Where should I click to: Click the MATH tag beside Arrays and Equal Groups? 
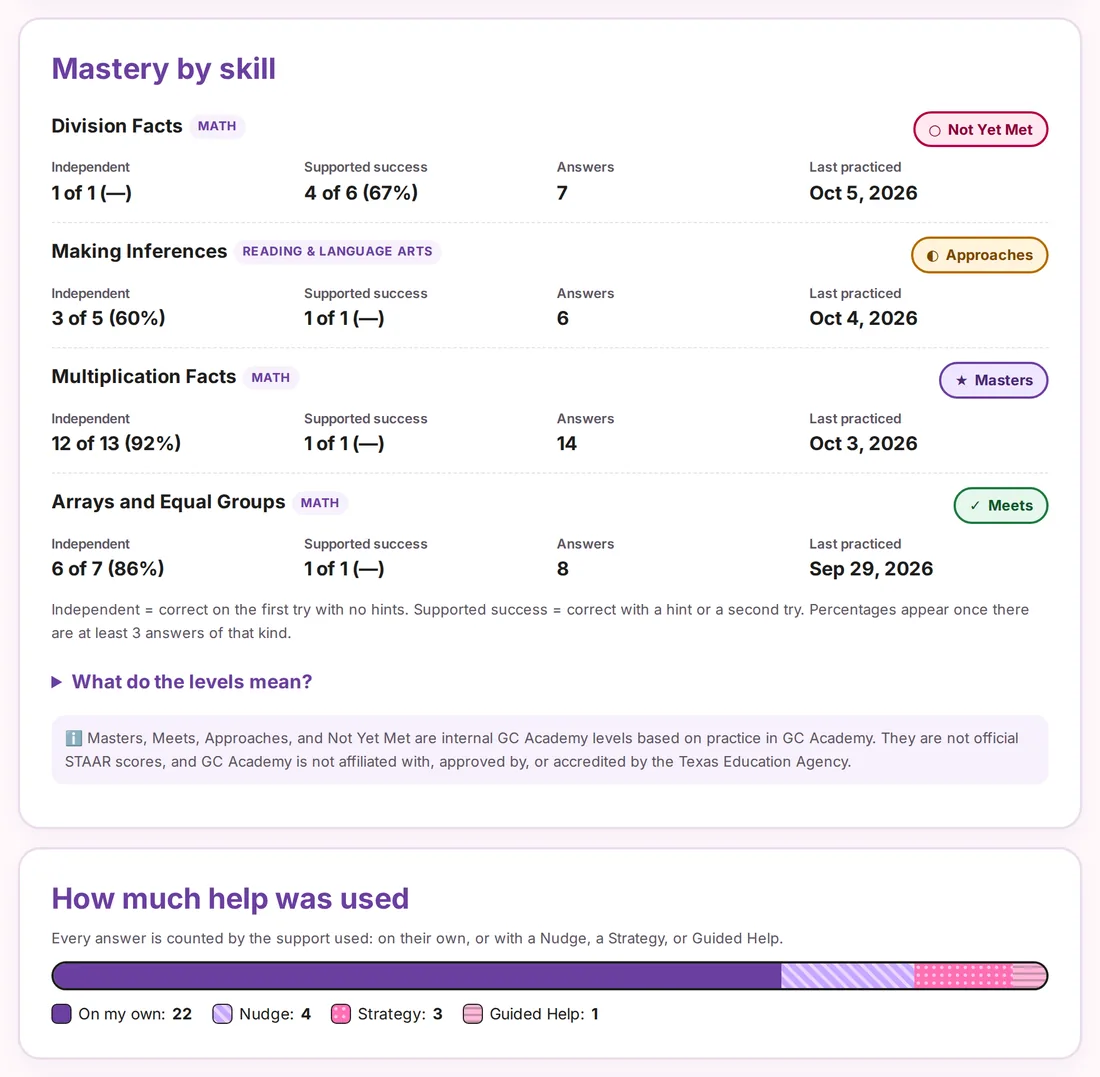[x=320, y=502]
